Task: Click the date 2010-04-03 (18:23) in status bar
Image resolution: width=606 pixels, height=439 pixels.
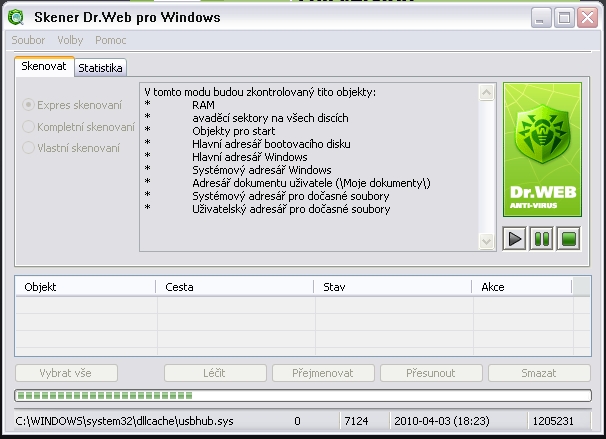Action: click(442, 421)
